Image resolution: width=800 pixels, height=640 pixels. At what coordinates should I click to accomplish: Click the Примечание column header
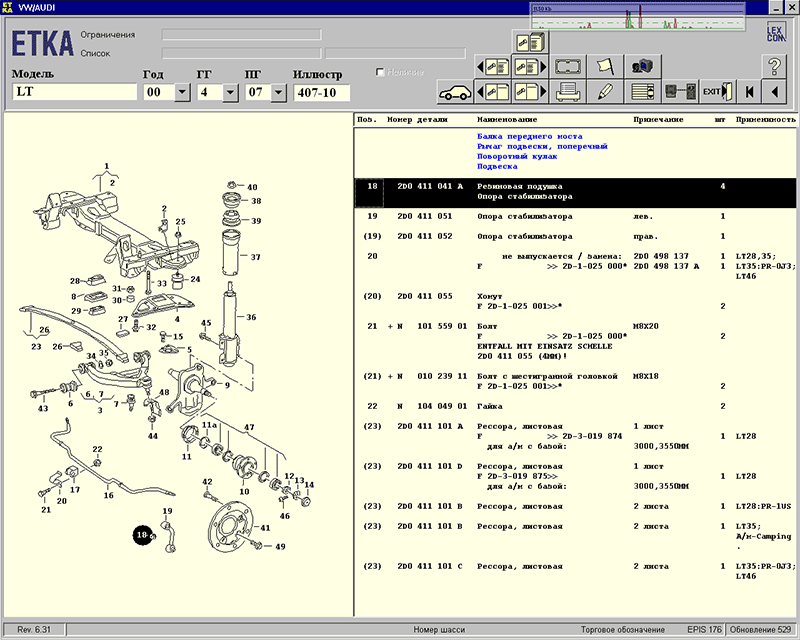pyautogui.click(x=658, y=119)
